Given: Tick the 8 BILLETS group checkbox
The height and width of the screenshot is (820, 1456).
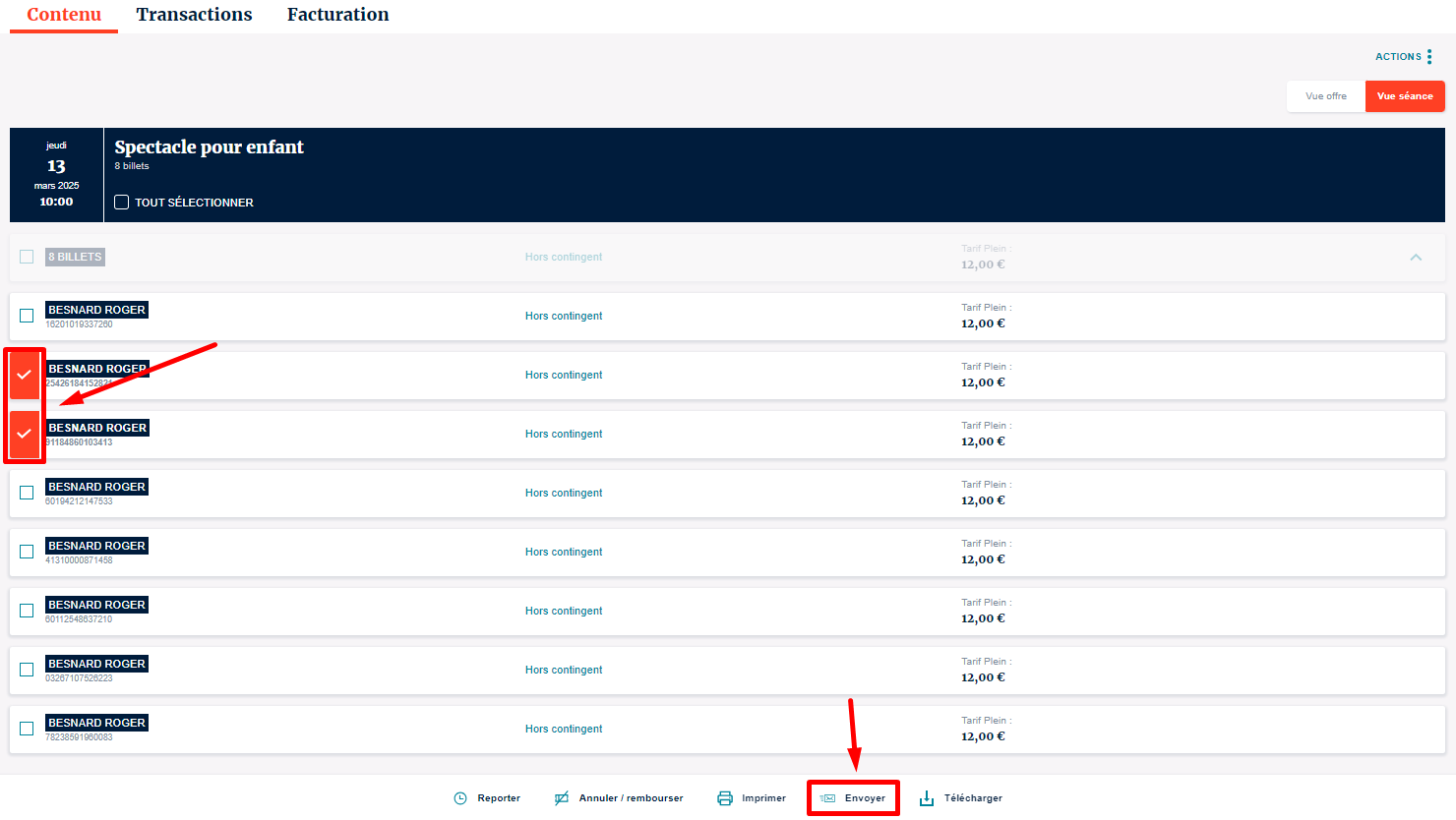Looking at the screenshot, I should click(x=27, y=257).
